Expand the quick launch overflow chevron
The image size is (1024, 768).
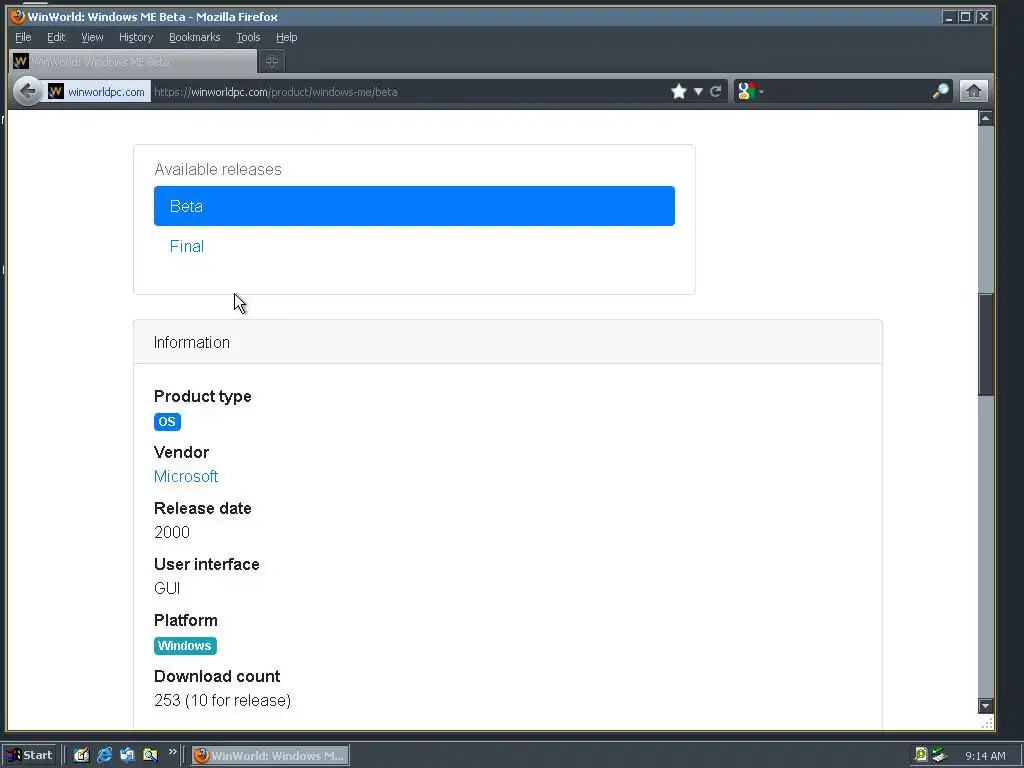point(172,752)
